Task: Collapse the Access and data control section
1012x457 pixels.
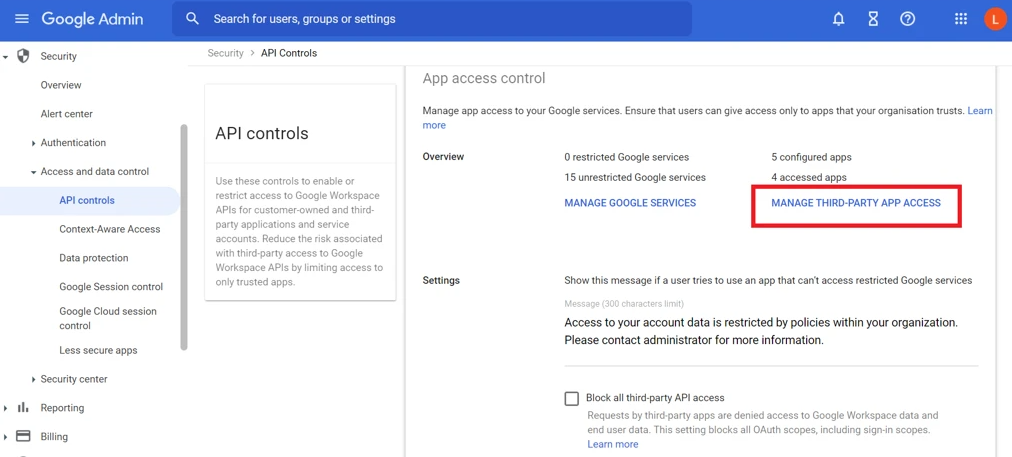Action: (33, 172)
